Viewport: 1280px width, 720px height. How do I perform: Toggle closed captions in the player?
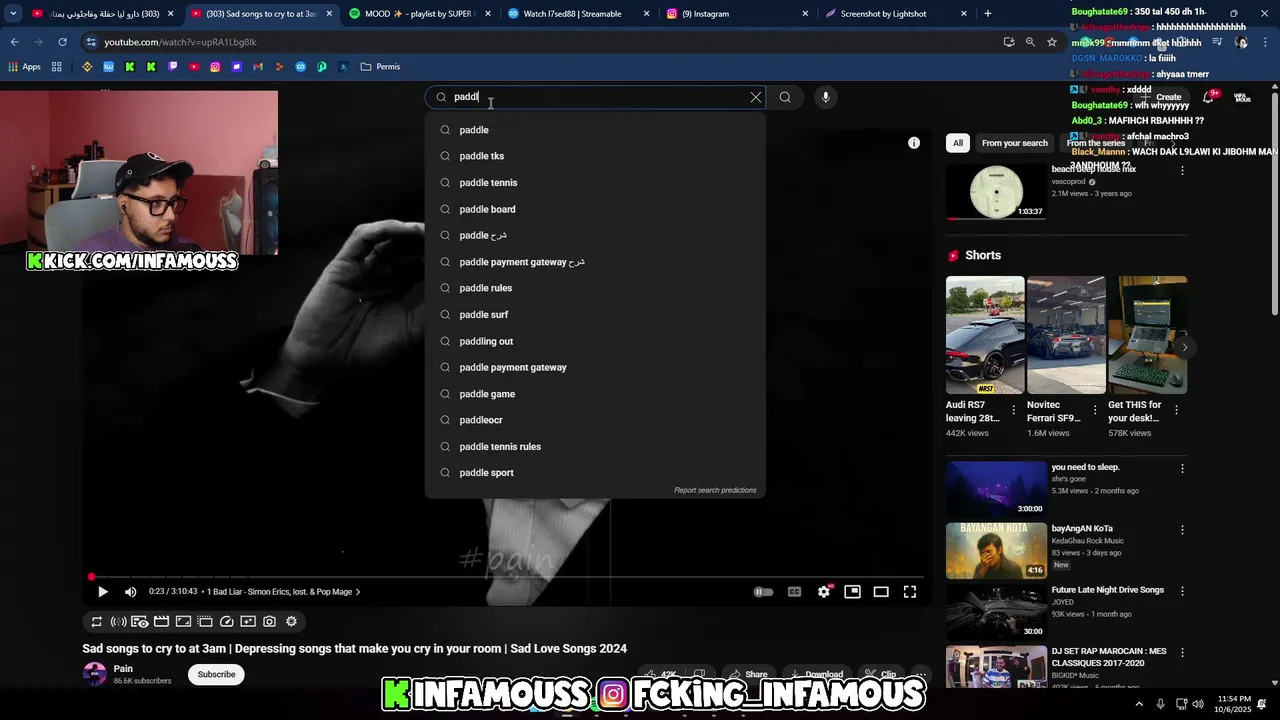pos(794,592)
